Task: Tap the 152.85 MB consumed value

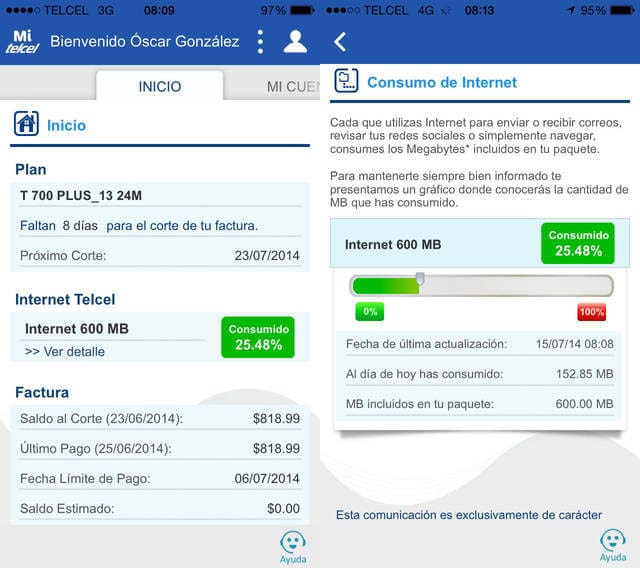Action: [x=584, y=374]
